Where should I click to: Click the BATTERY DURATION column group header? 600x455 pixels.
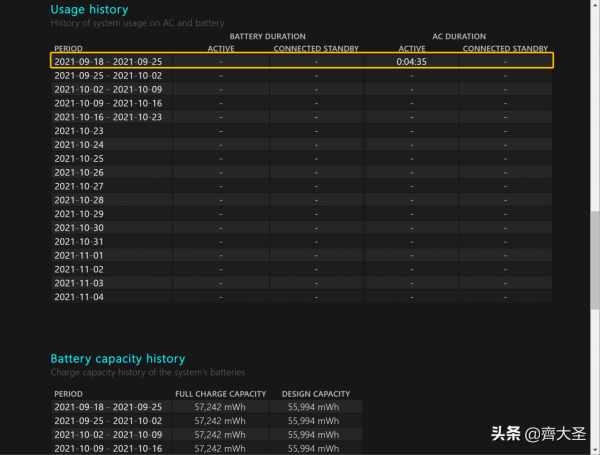click(x=267, y=37)
